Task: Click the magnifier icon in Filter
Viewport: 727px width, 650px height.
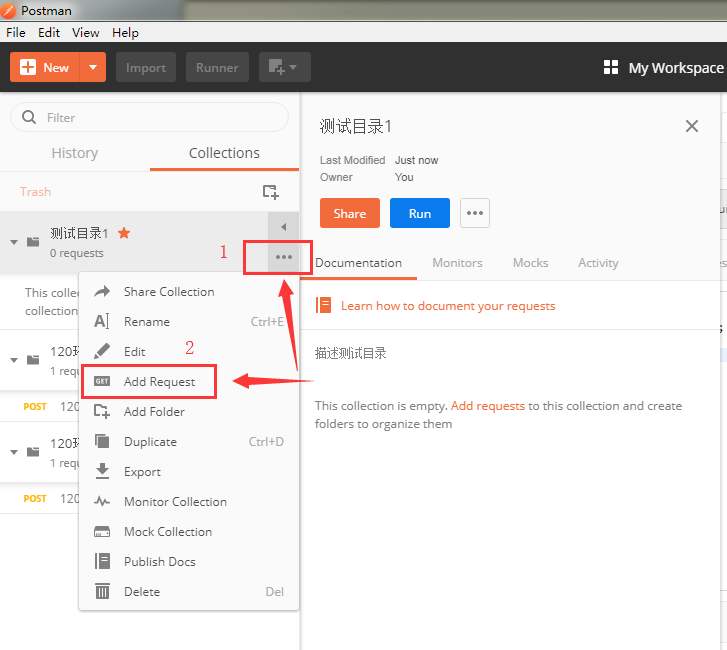Action: coord(29,117)
